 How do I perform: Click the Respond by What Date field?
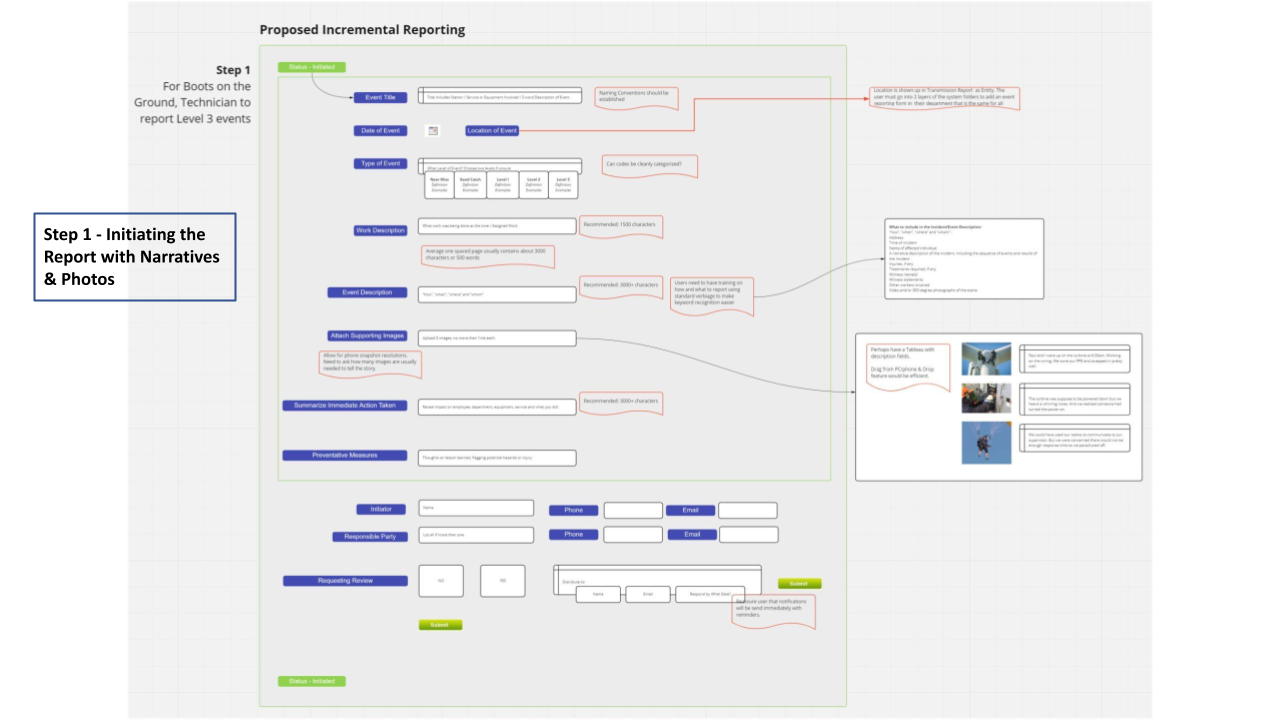click(709, 594)
